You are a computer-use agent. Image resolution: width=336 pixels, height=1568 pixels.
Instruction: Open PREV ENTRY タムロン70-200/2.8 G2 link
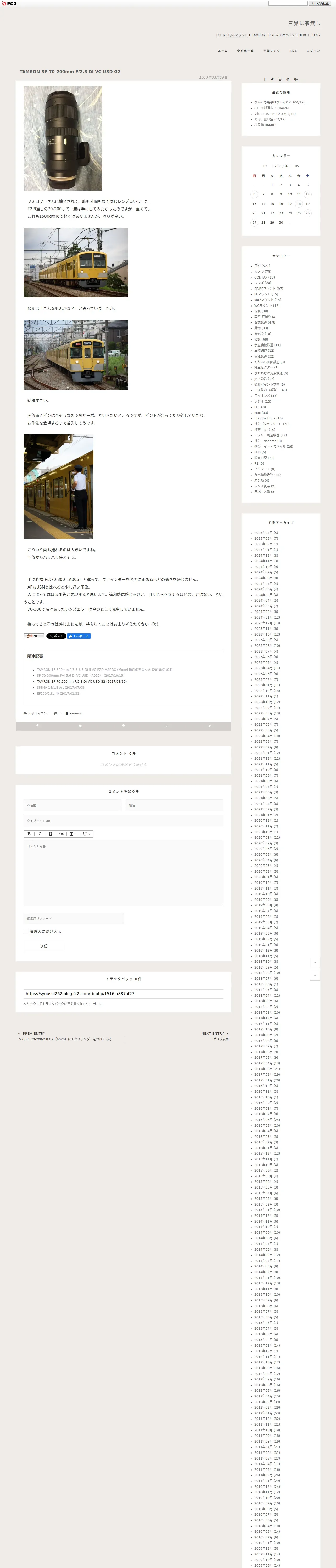click(x=65, y=1039)
